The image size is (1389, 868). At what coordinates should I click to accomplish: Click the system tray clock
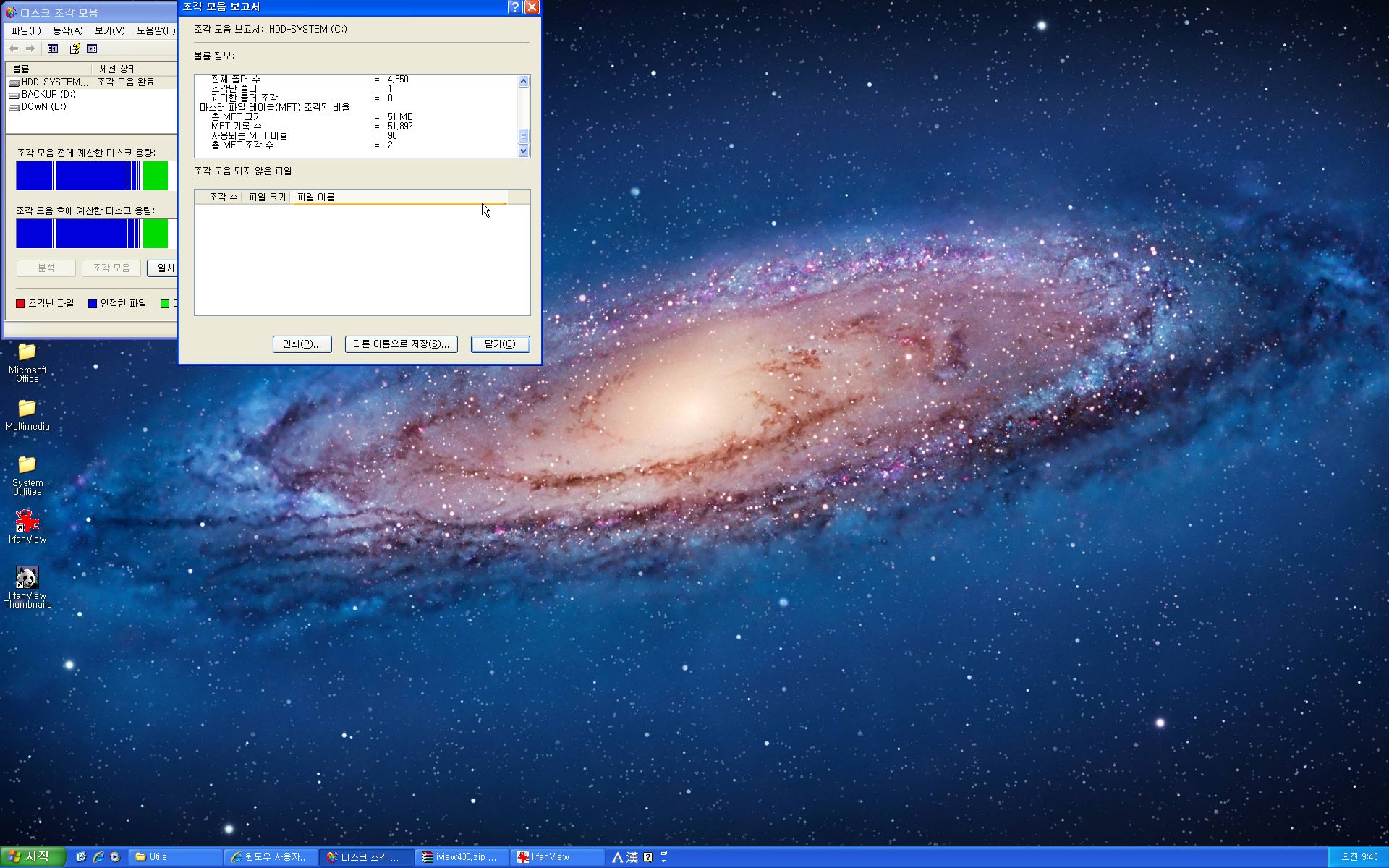point(1360,857)
